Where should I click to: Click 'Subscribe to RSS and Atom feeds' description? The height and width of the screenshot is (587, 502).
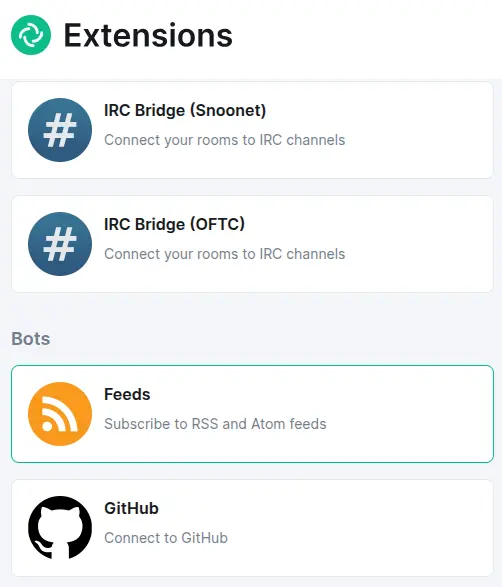click(215, 424)
